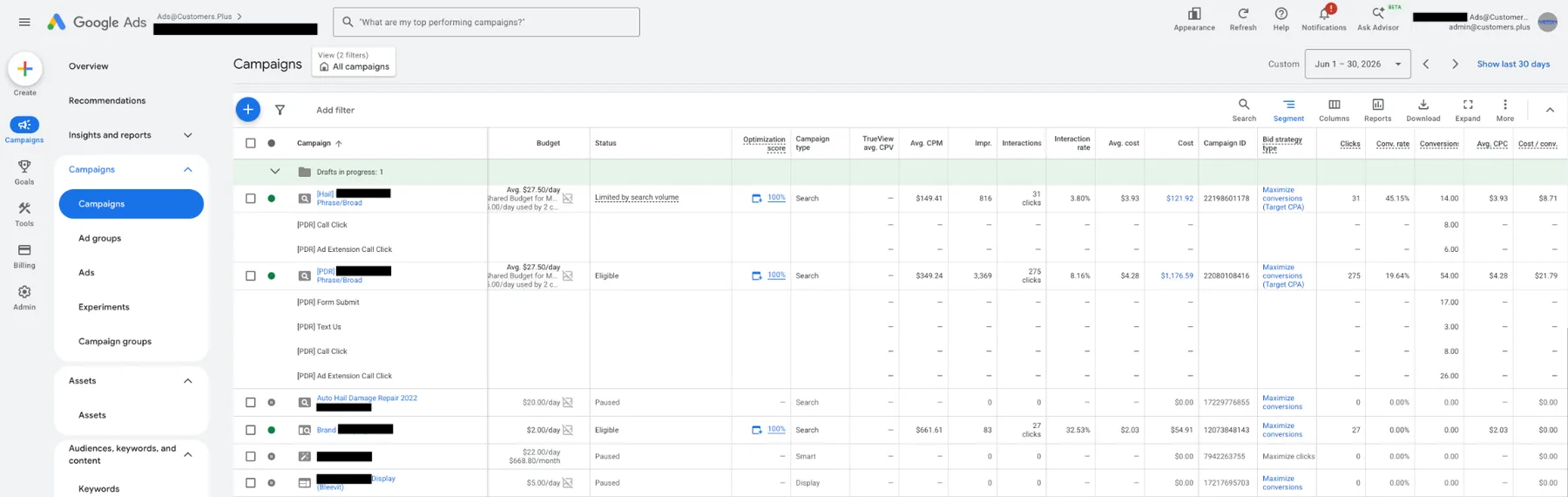Image resolution: width=1568 pixels, height=497 pixels.
Task: Select the Brand campaign checkbox
Action: 251,430
